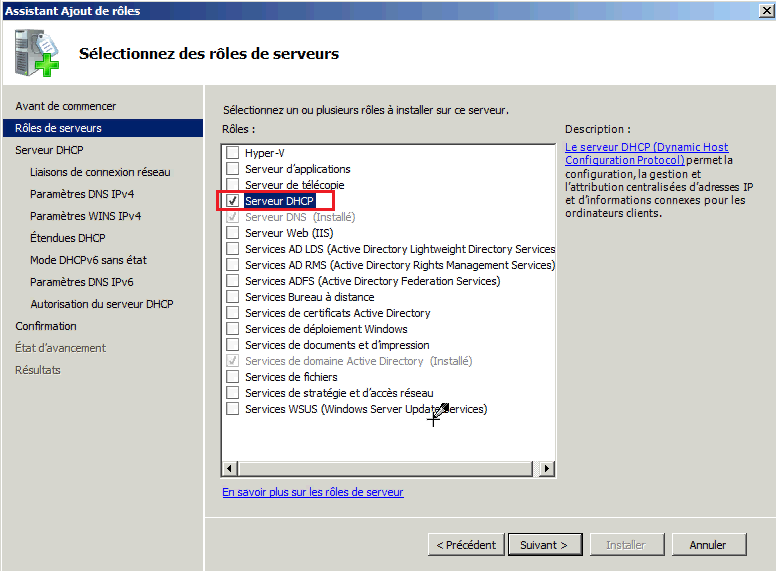This screenshot has height=571, width=776.
Task: Select the 'Serveur Web (IIS)' role label
Action: click(289, 233)
